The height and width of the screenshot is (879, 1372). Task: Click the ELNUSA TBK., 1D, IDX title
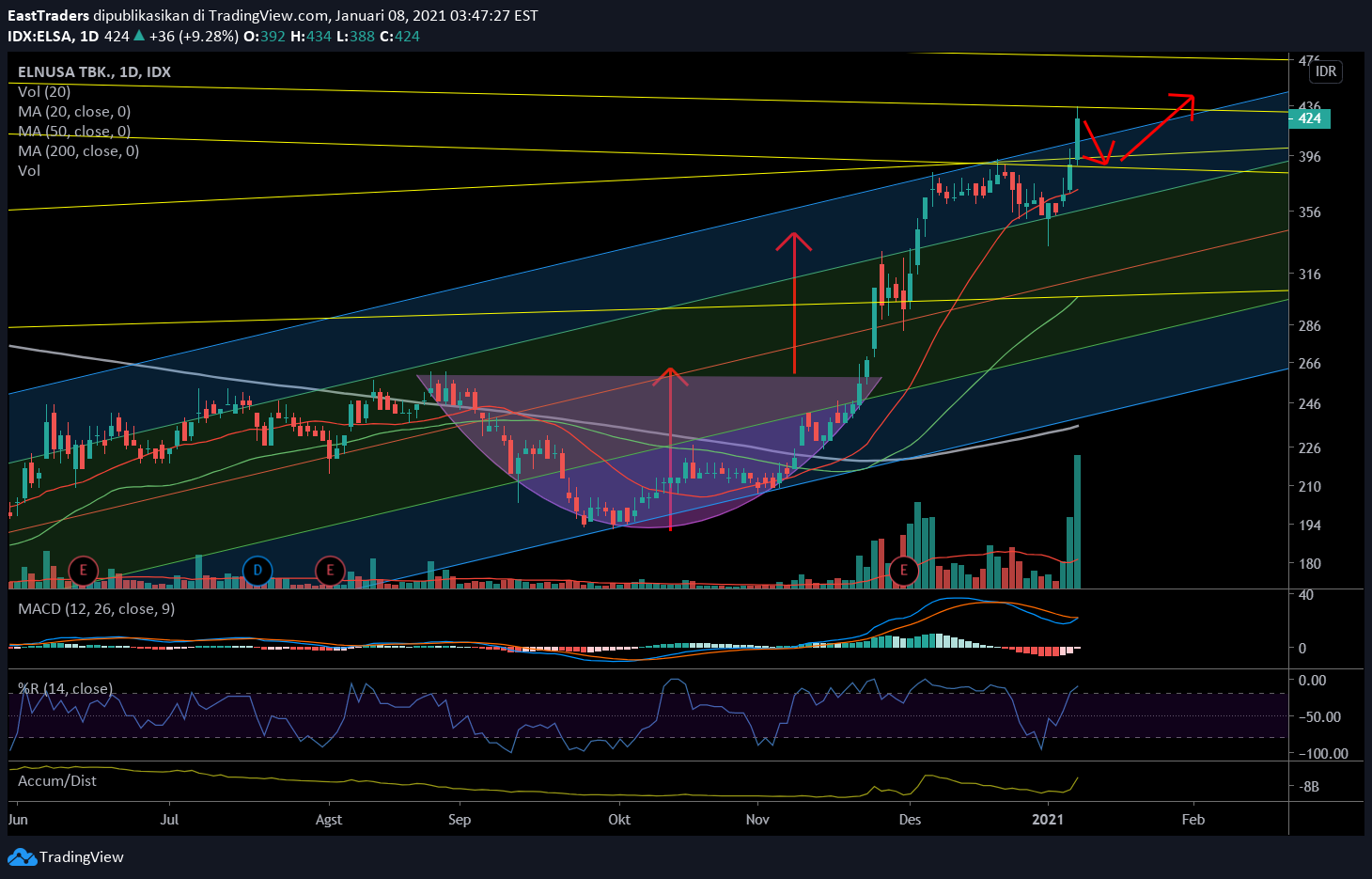pyautogui.click(x=94, y=72)
